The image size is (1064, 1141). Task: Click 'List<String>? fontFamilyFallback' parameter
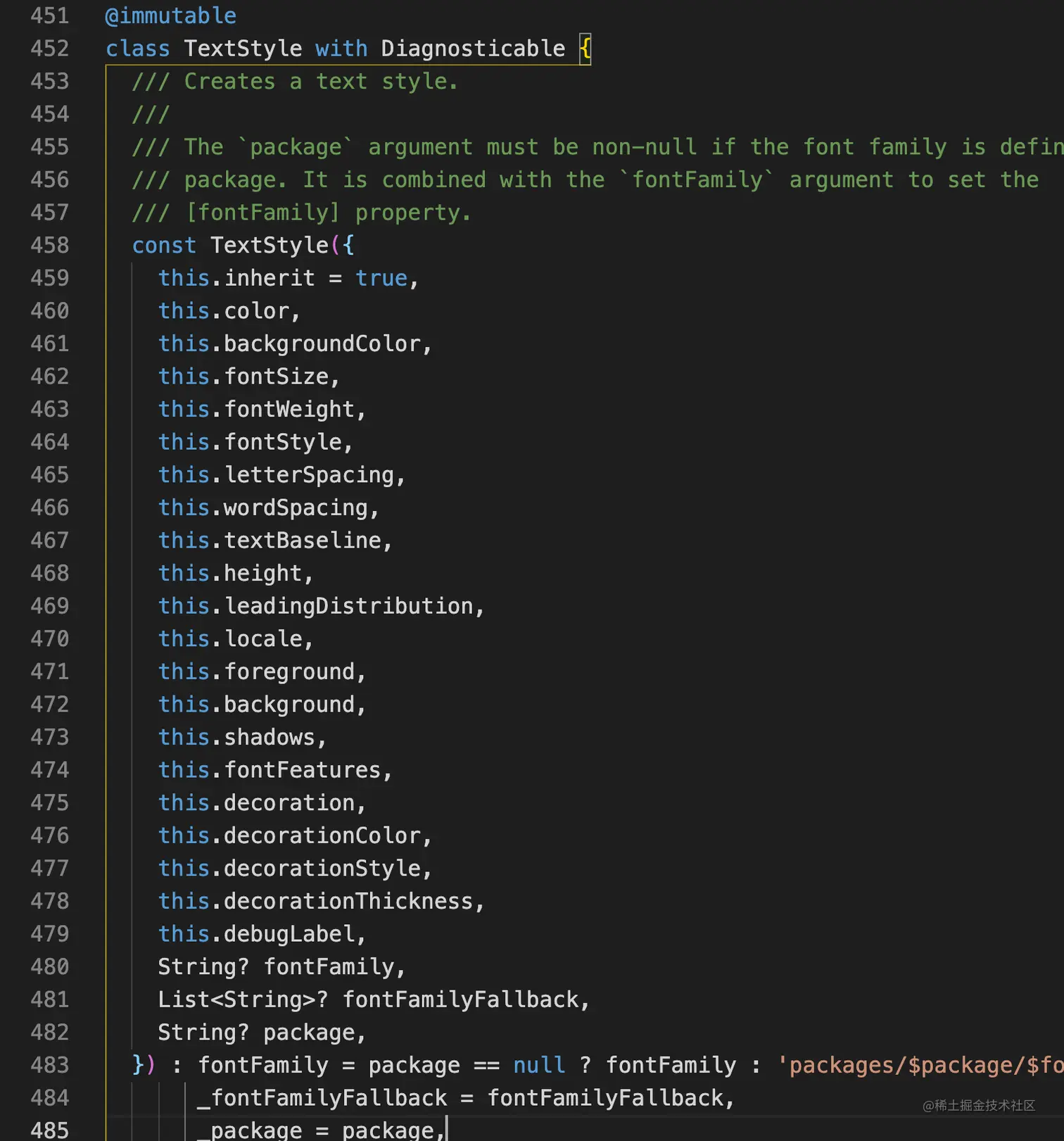point(369,1000)
